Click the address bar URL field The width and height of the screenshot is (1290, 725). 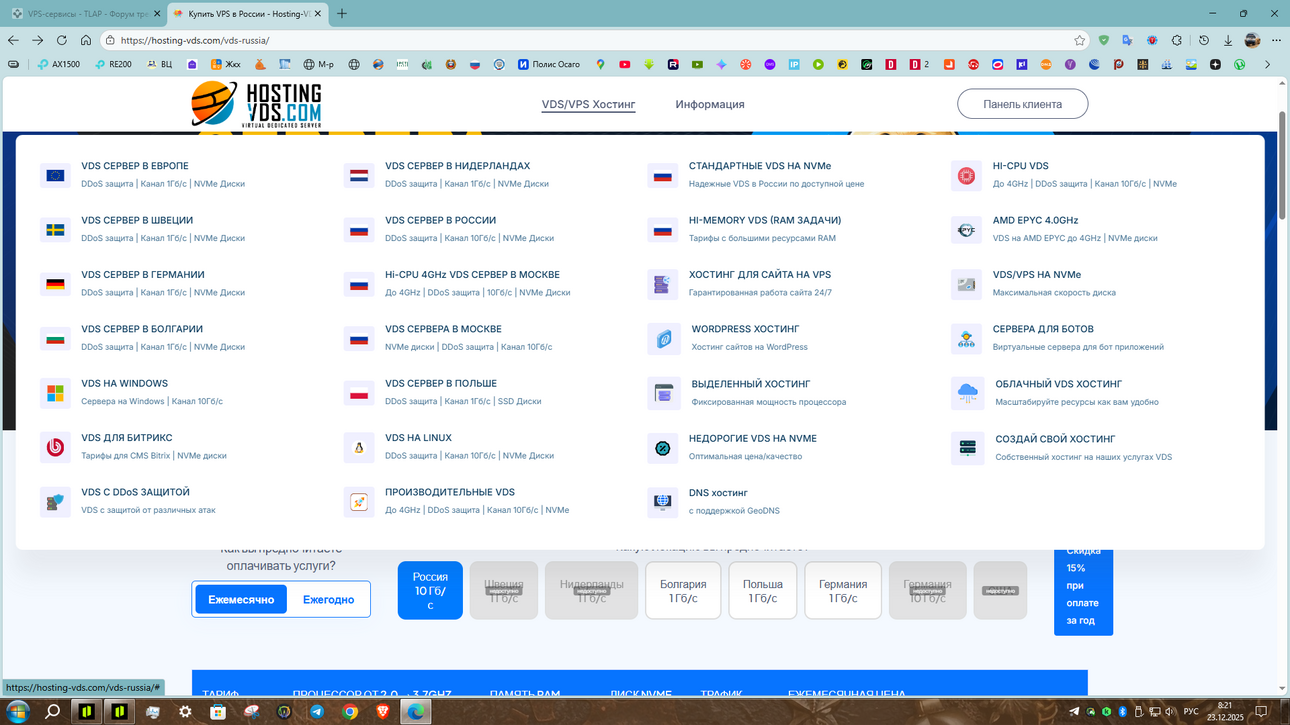coord(590,40)
